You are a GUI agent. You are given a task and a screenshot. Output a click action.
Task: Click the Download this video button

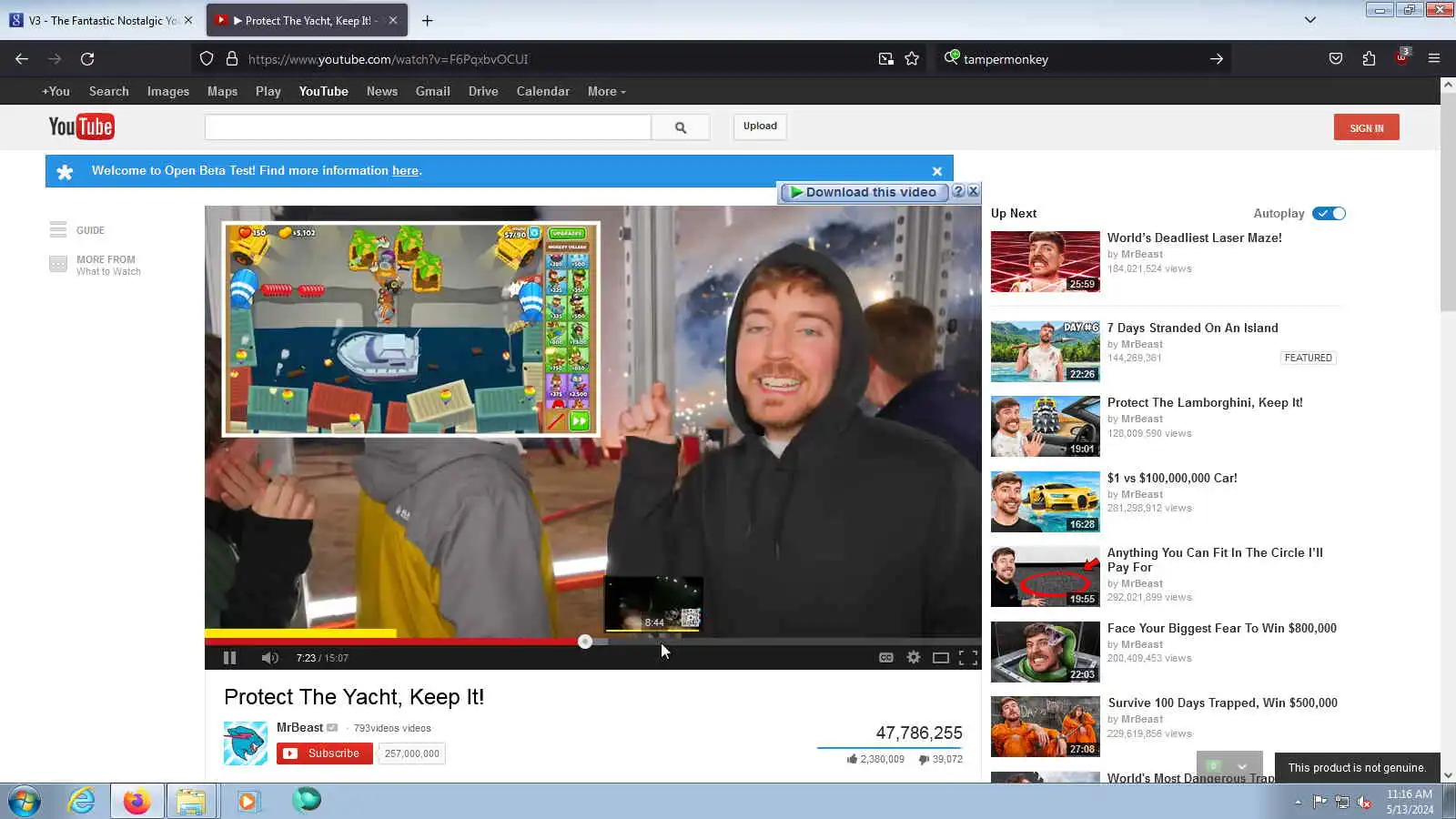coord(863,192)
